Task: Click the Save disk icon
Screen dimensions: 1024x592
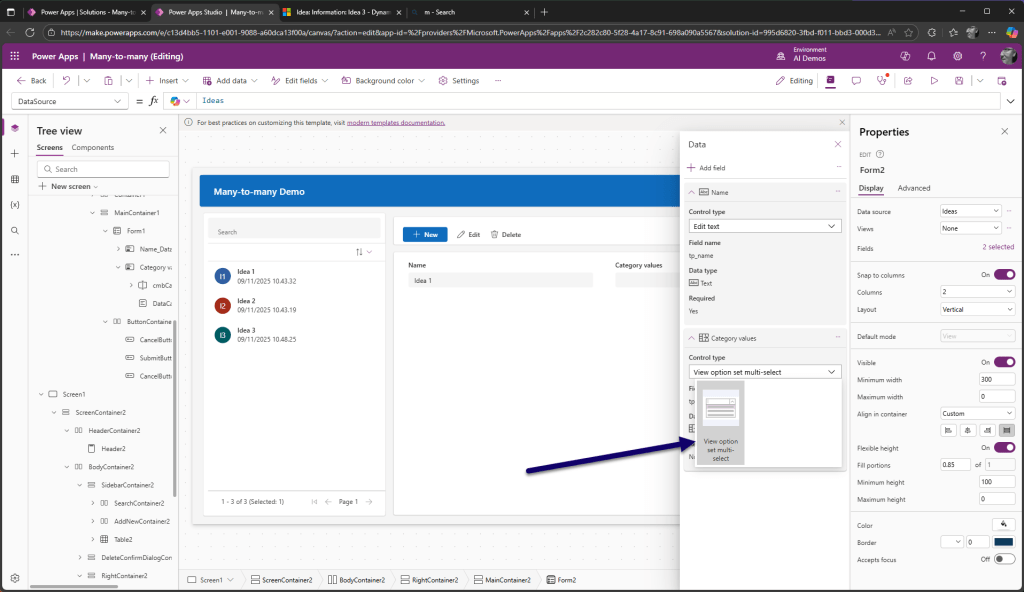Action: tap(959, 80)
